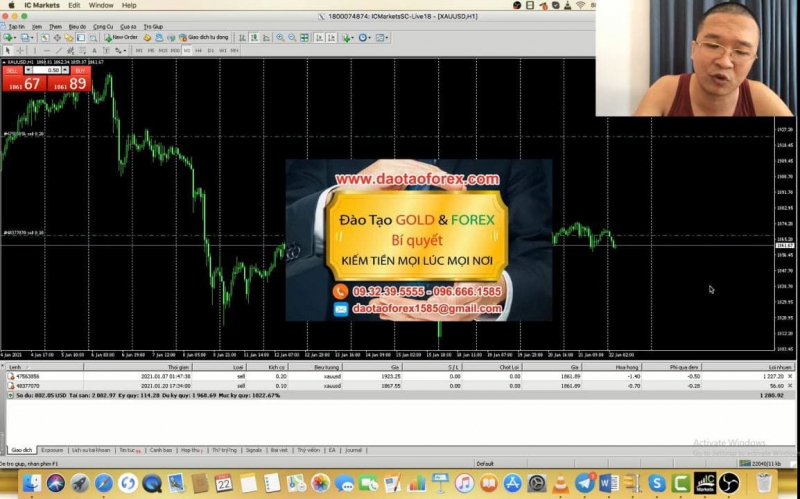
Task: Toggle the chart shift button
Action: (332, 38)
